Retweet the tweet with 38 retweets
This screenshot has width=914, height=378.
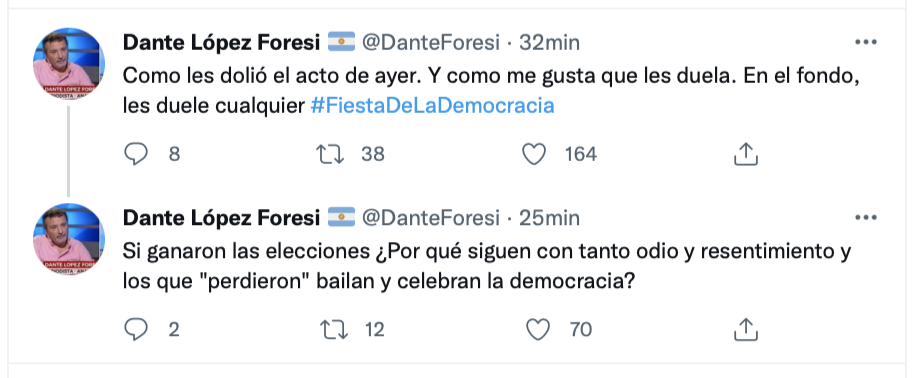tap(331, 154)
